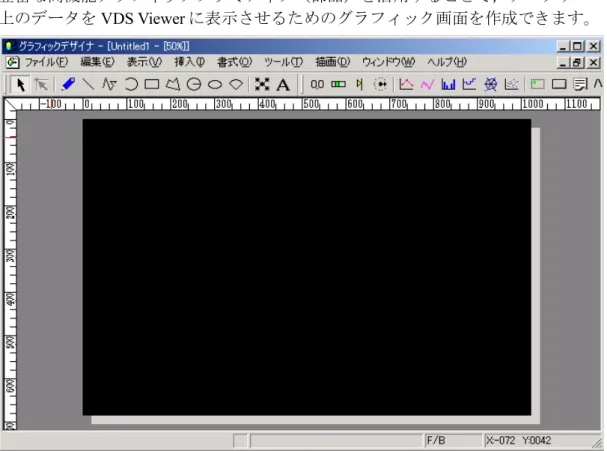
Task: Click the list dialog window icon
Action: [580, 84]
